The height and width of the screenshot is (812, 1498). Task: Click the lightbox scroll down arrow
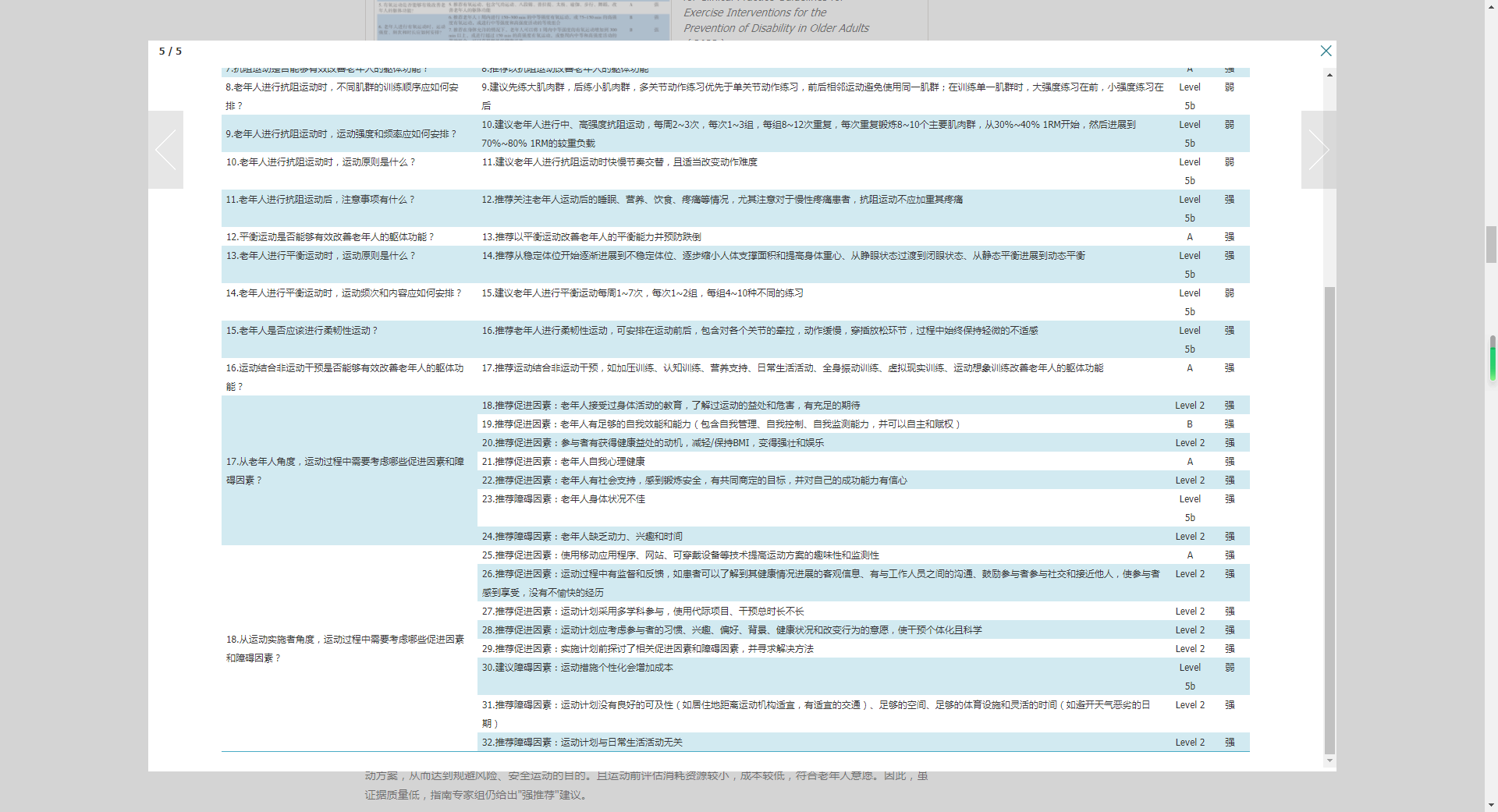[x=1329, y=761]
